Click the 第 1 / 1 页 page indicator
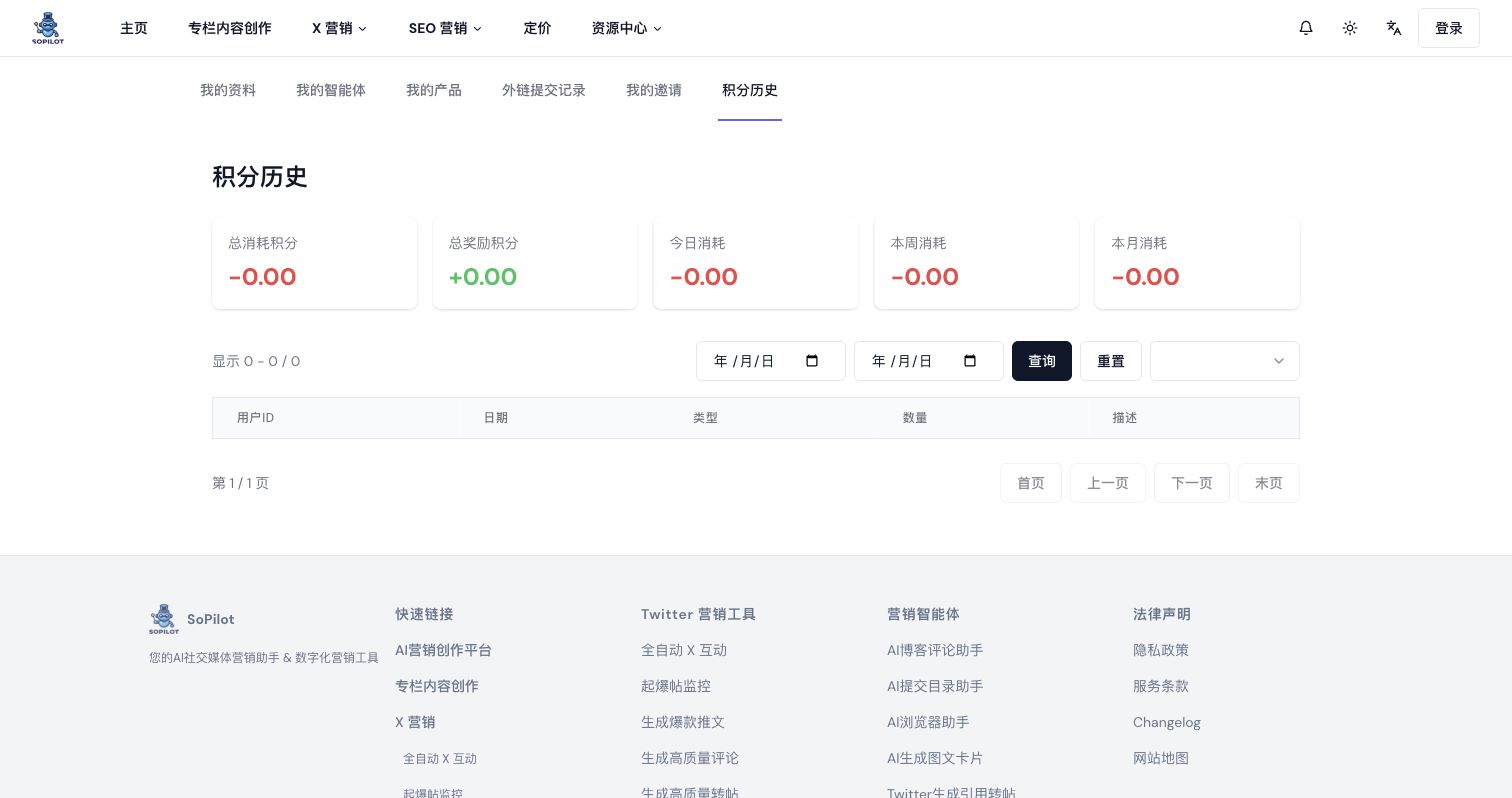The height and width of the screenshot is (798, 1512). pos(240,483)
